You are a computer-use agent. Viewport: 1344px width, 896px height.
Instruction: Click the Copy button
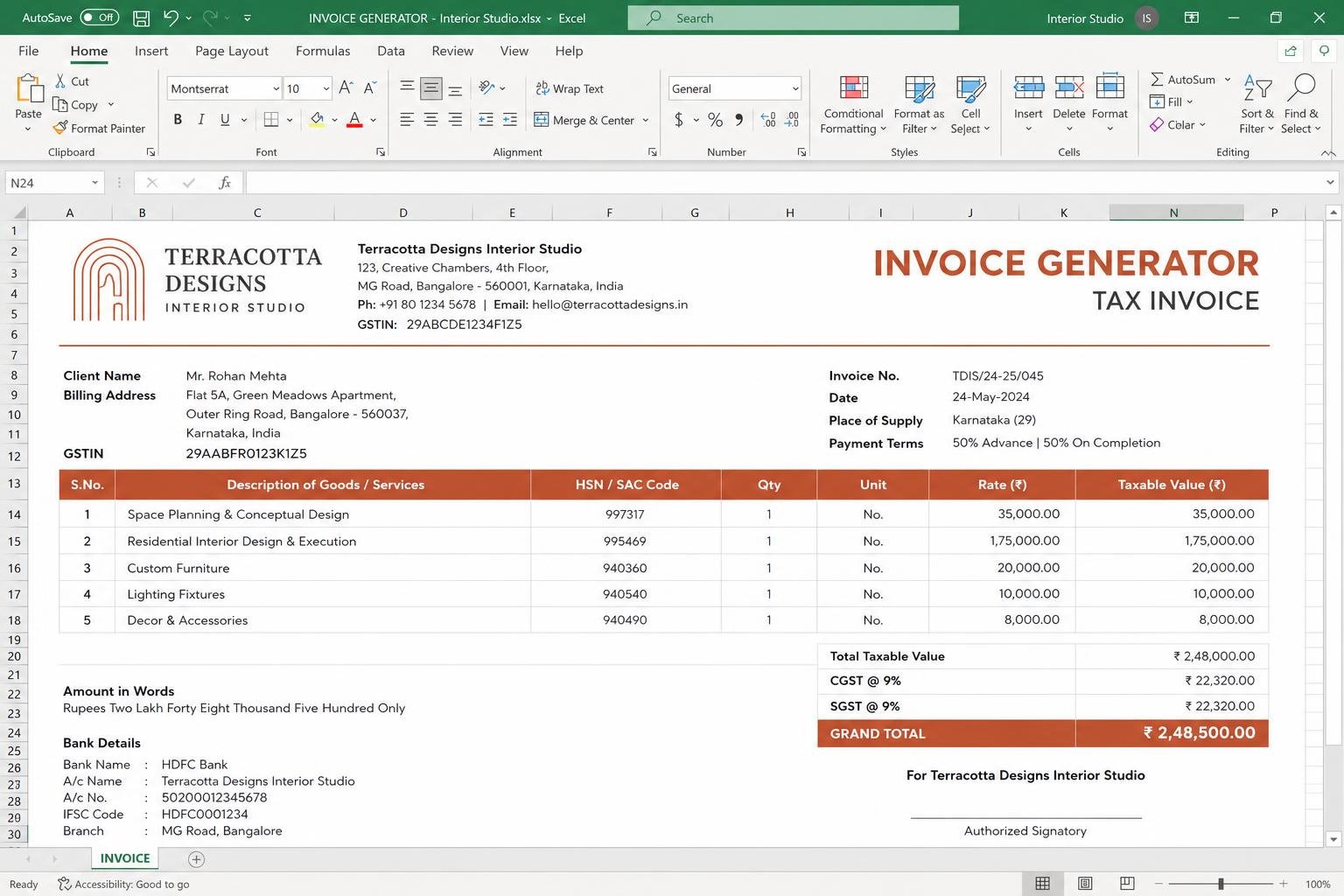tap(75, 104)
